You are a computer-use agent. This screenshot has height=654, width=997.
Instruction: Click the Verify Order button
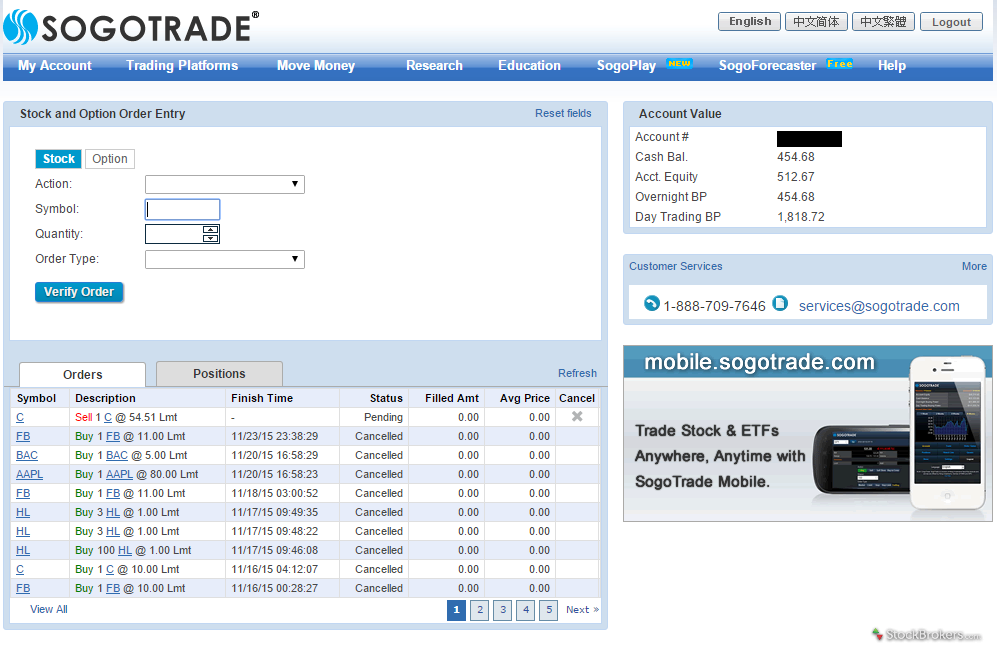click(x=79, y=292)
